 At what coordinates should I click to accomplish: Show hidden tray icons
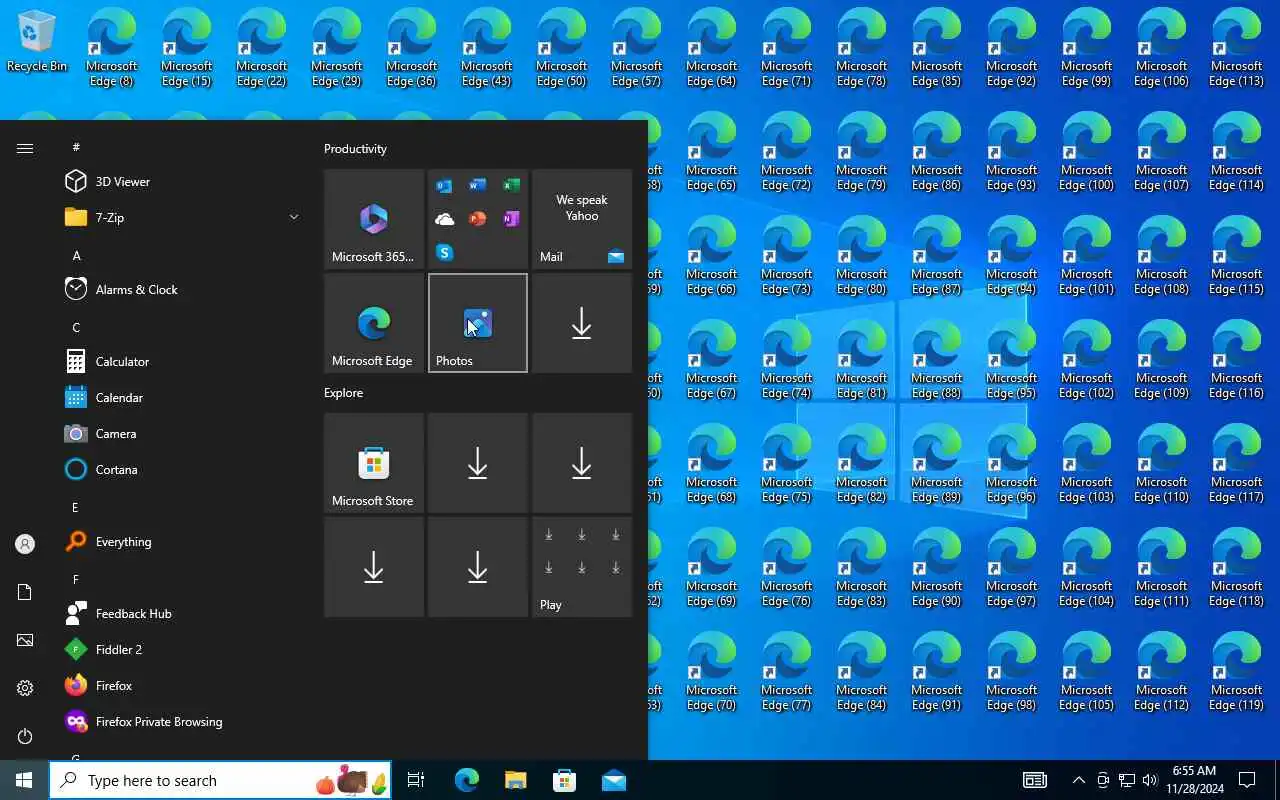[1078, 780]
